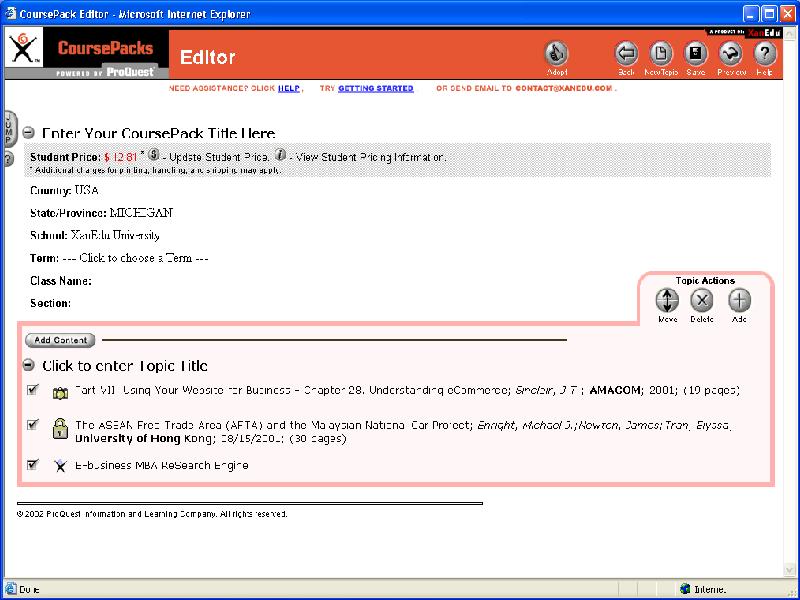Click the Adopt icon in header
800x600 pixels.
[557, 54]
